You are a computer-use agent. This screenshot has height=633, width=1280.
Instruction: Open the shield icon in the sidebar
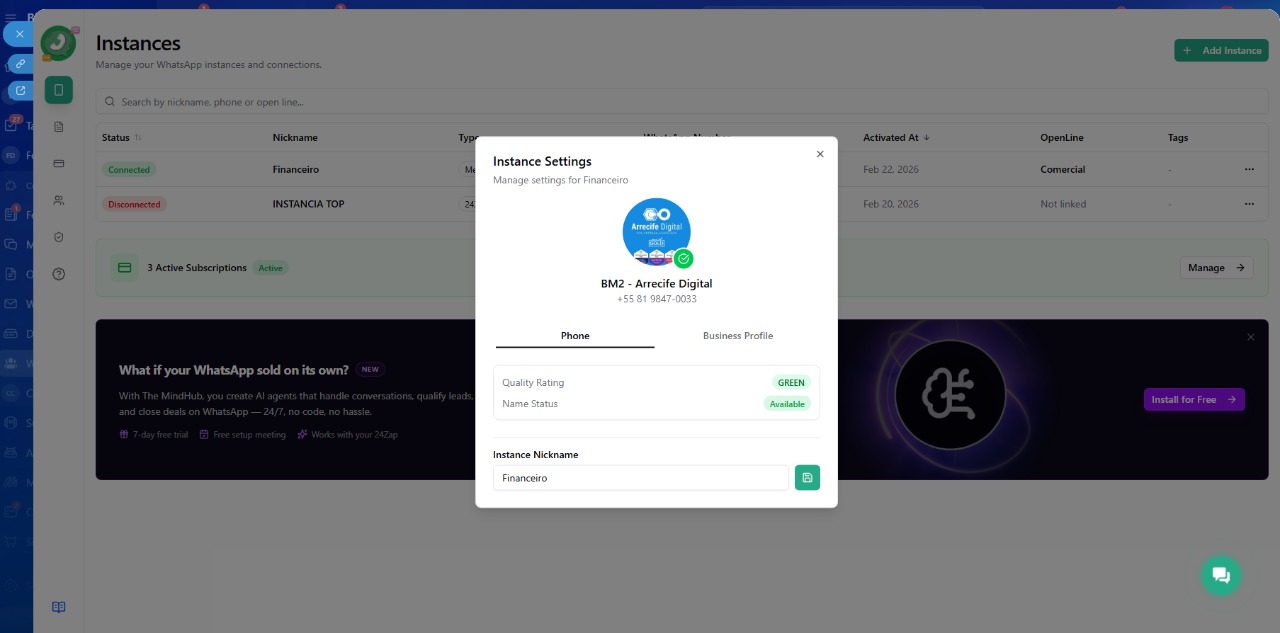tap(59, 237)
